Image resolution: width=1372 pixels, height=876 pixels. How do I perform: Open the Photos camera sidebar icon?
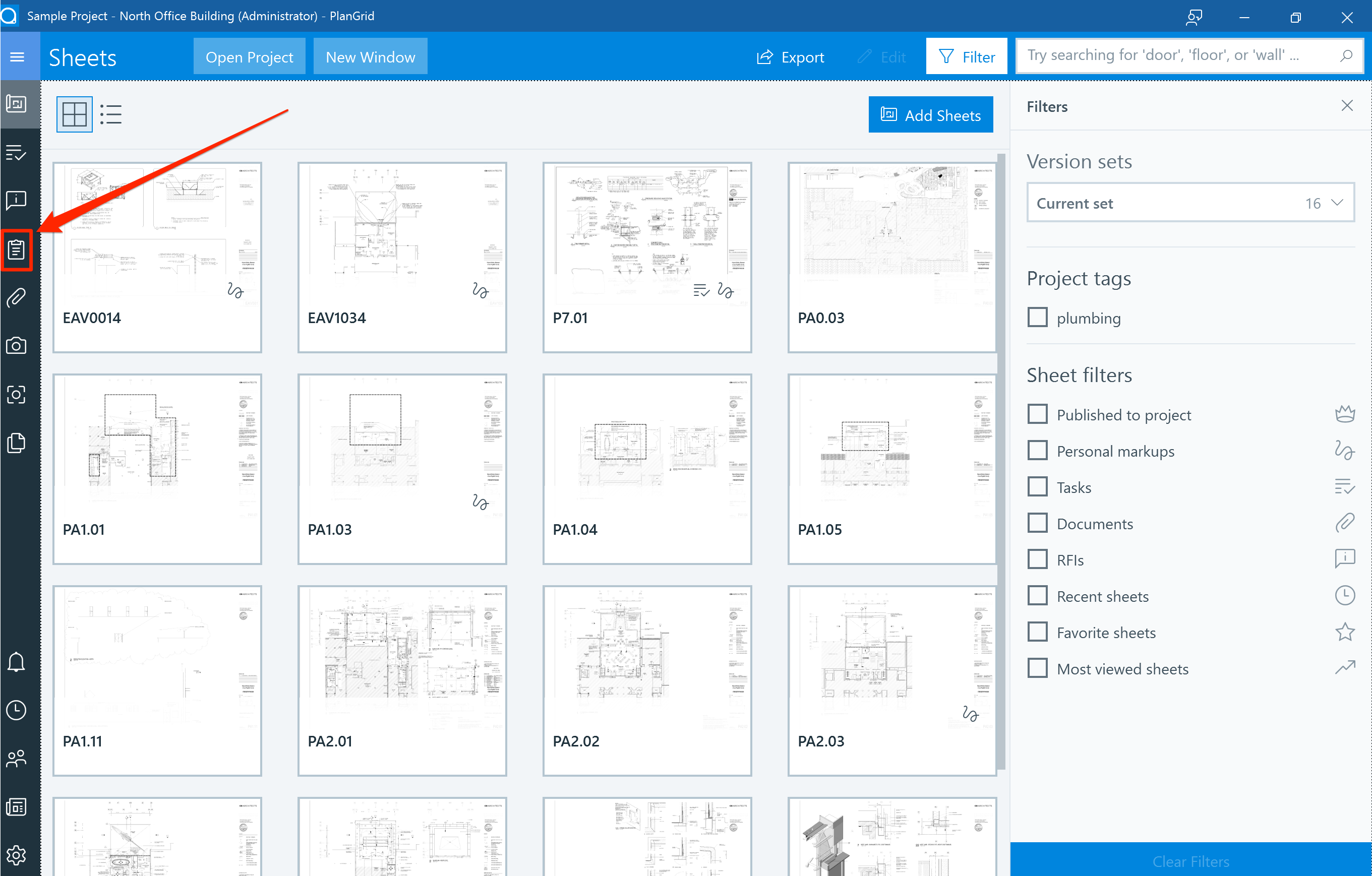17,346
